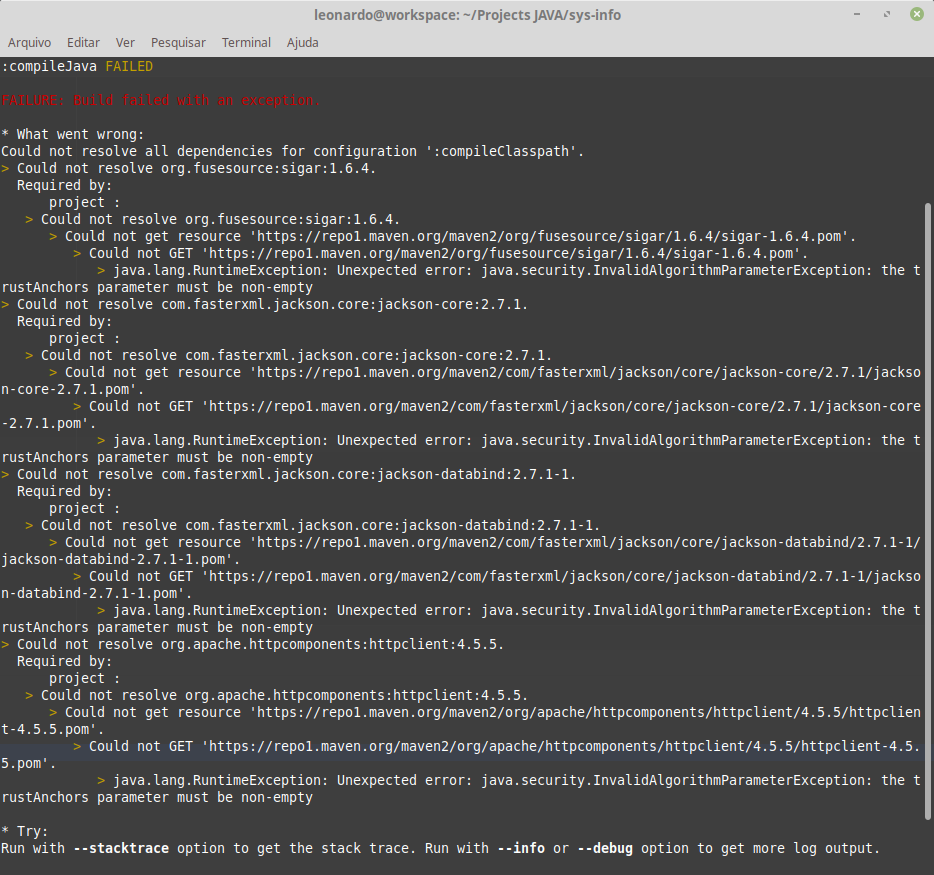The width and height of the screenshot is (934, 875).
Task: Open the Arquivo menu
Action: 29,43
